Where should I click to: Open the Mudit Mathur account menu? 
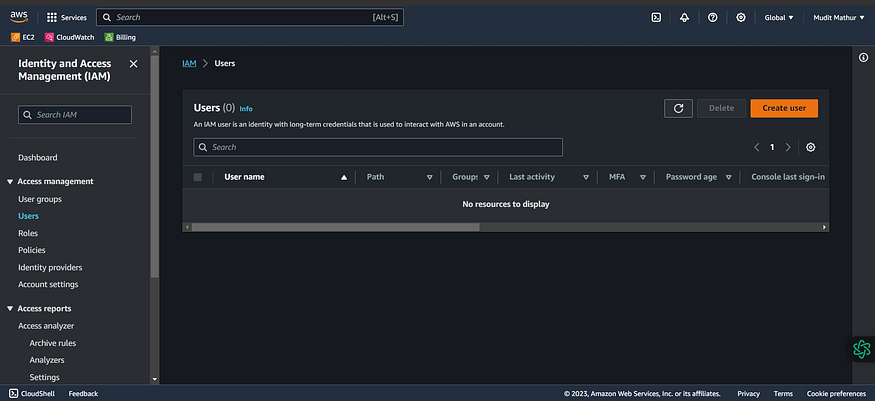(839, 17)
